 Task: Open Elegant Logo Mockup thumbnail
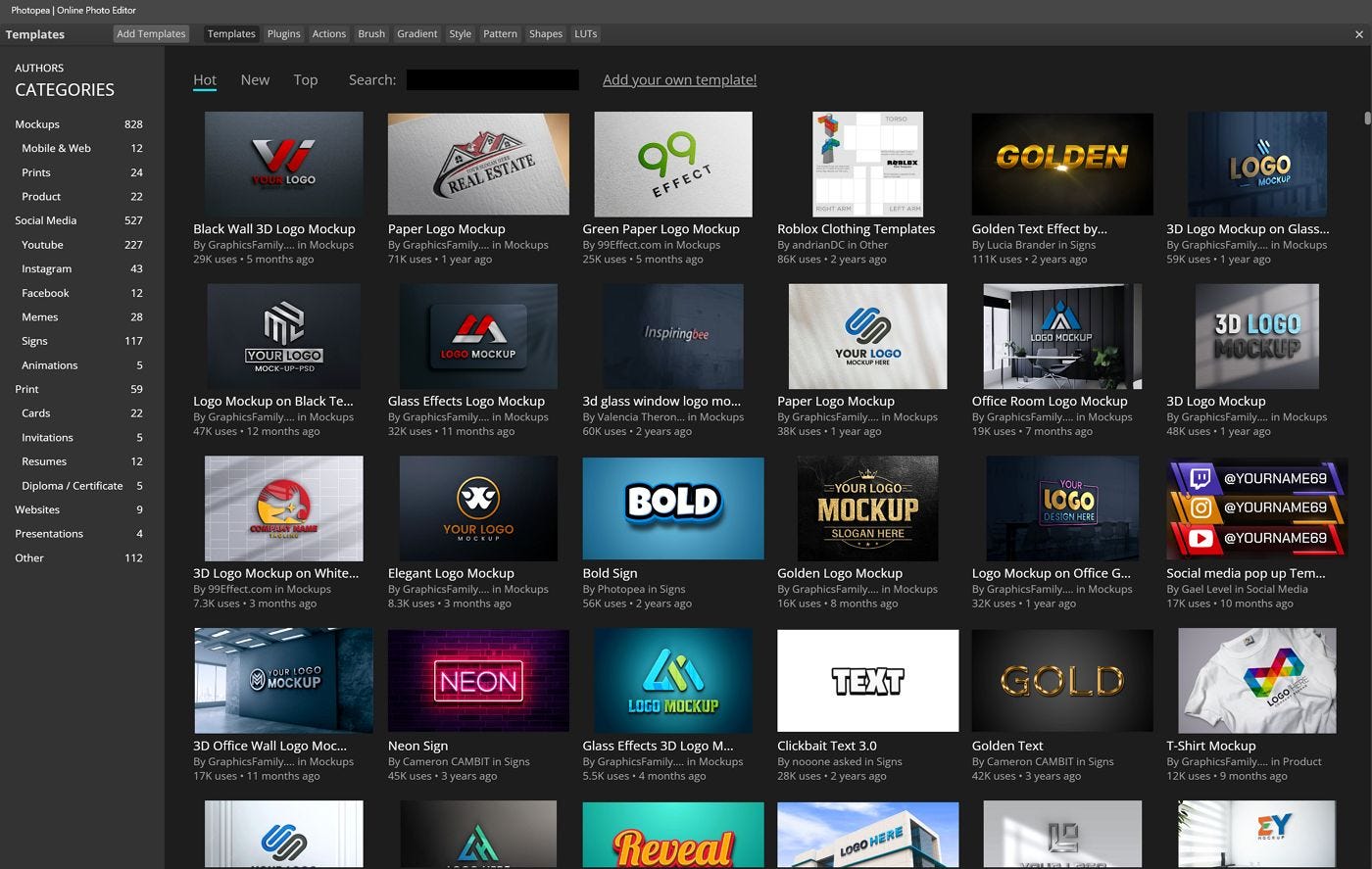[x=478, y=508]
